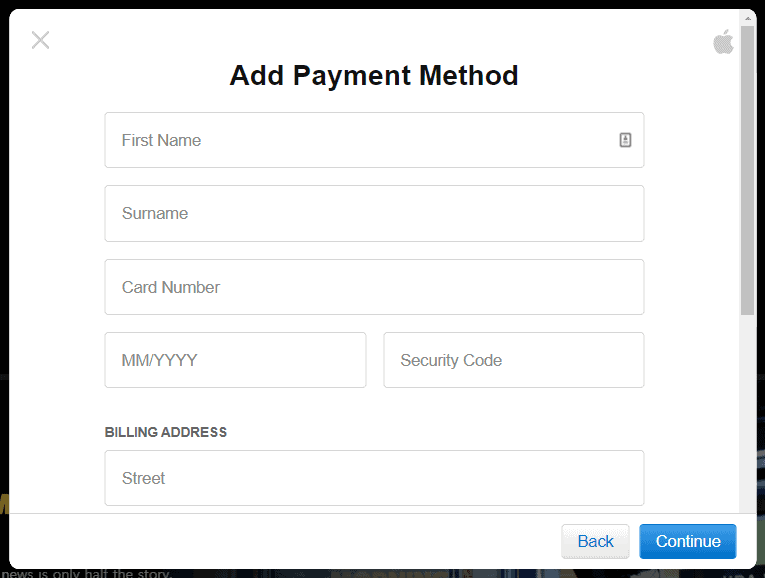Close the Add Payment Method dialog
Viewport: 765px width, 578px height.
click(x=40, y=40)
